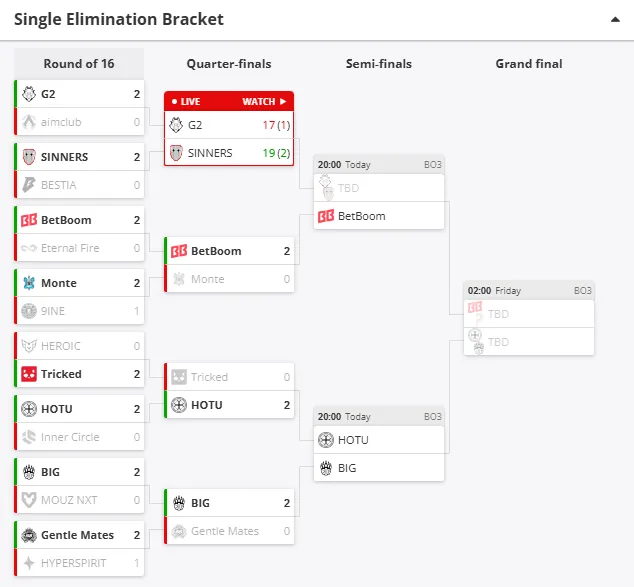Click the BetBoom logo in the quarter-finals match
The height and width of the screenshot is (587, 634).
[179, 251]
